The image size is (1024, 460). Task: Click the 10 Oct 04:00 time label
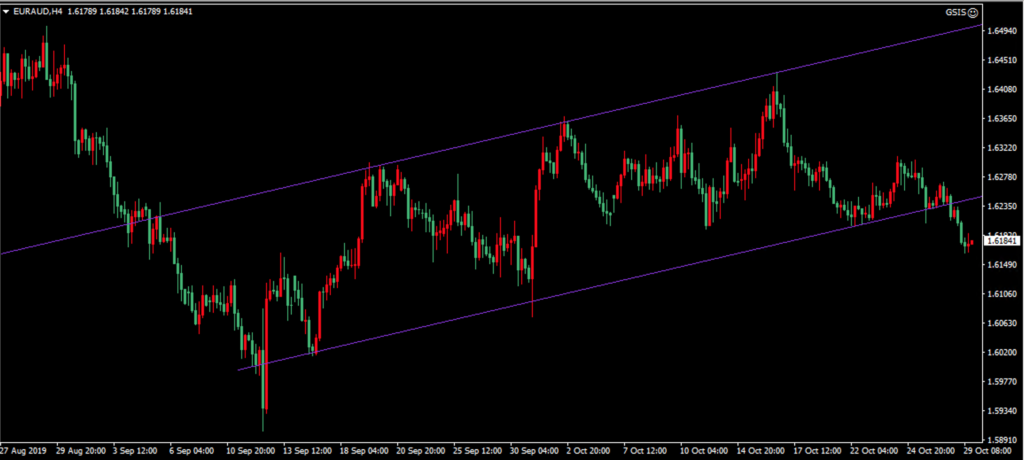(705, 452)
